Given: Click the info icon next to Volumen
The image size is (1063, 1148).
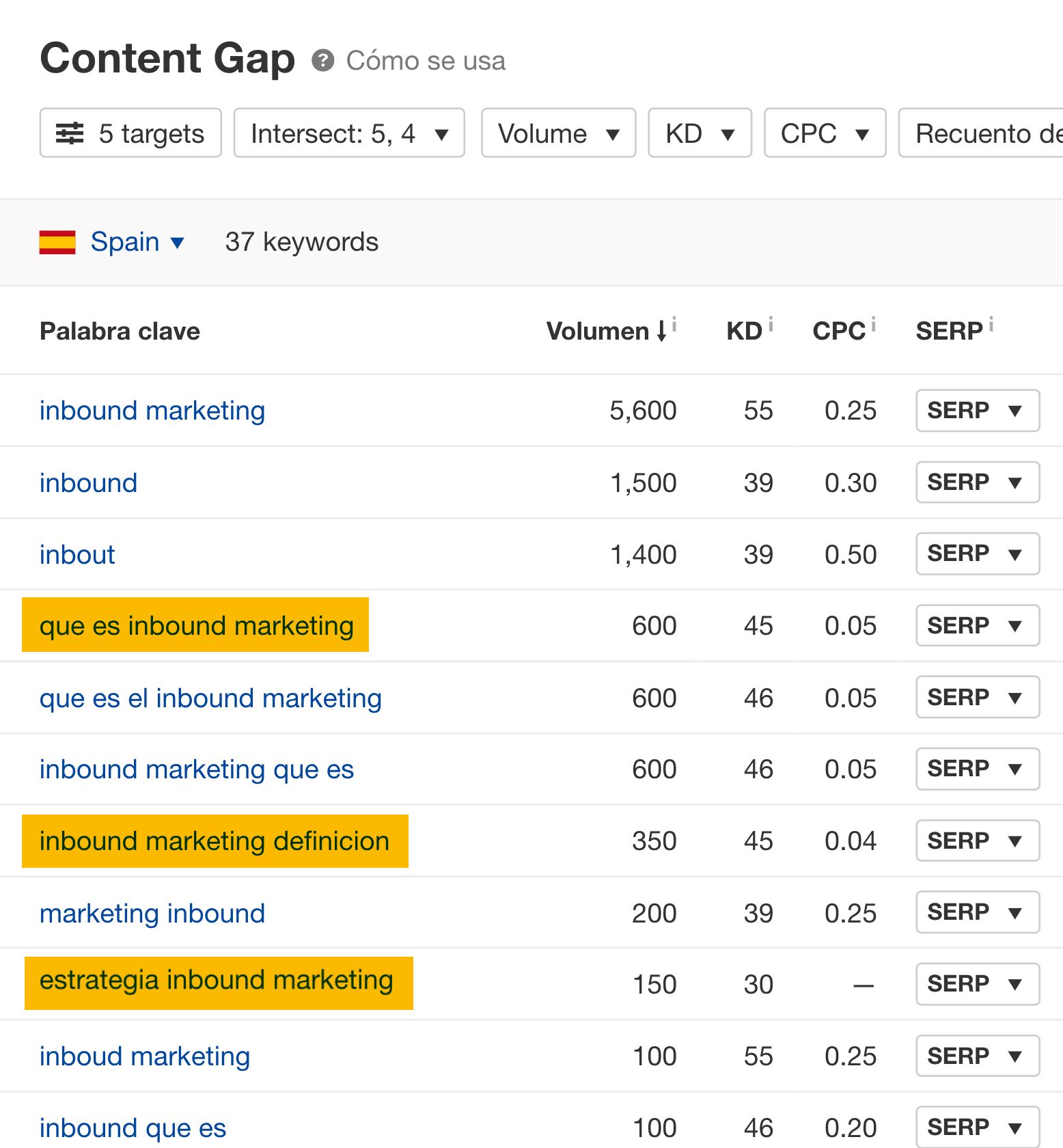Looking at the screenshot, I should click(674, 324).
